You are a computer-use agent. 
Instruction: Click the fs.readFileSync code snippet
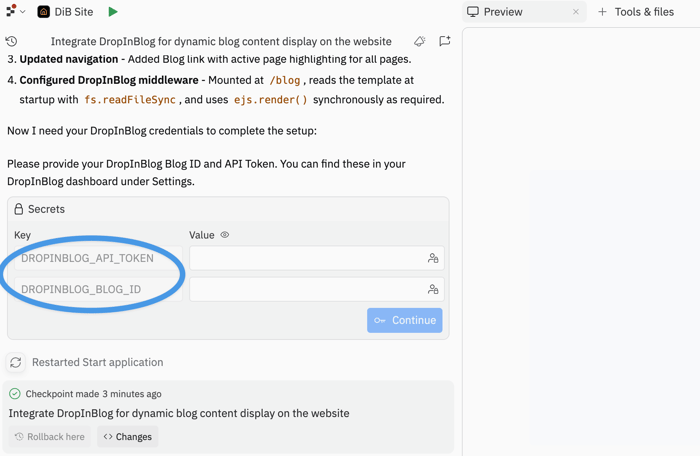[130, 100]
